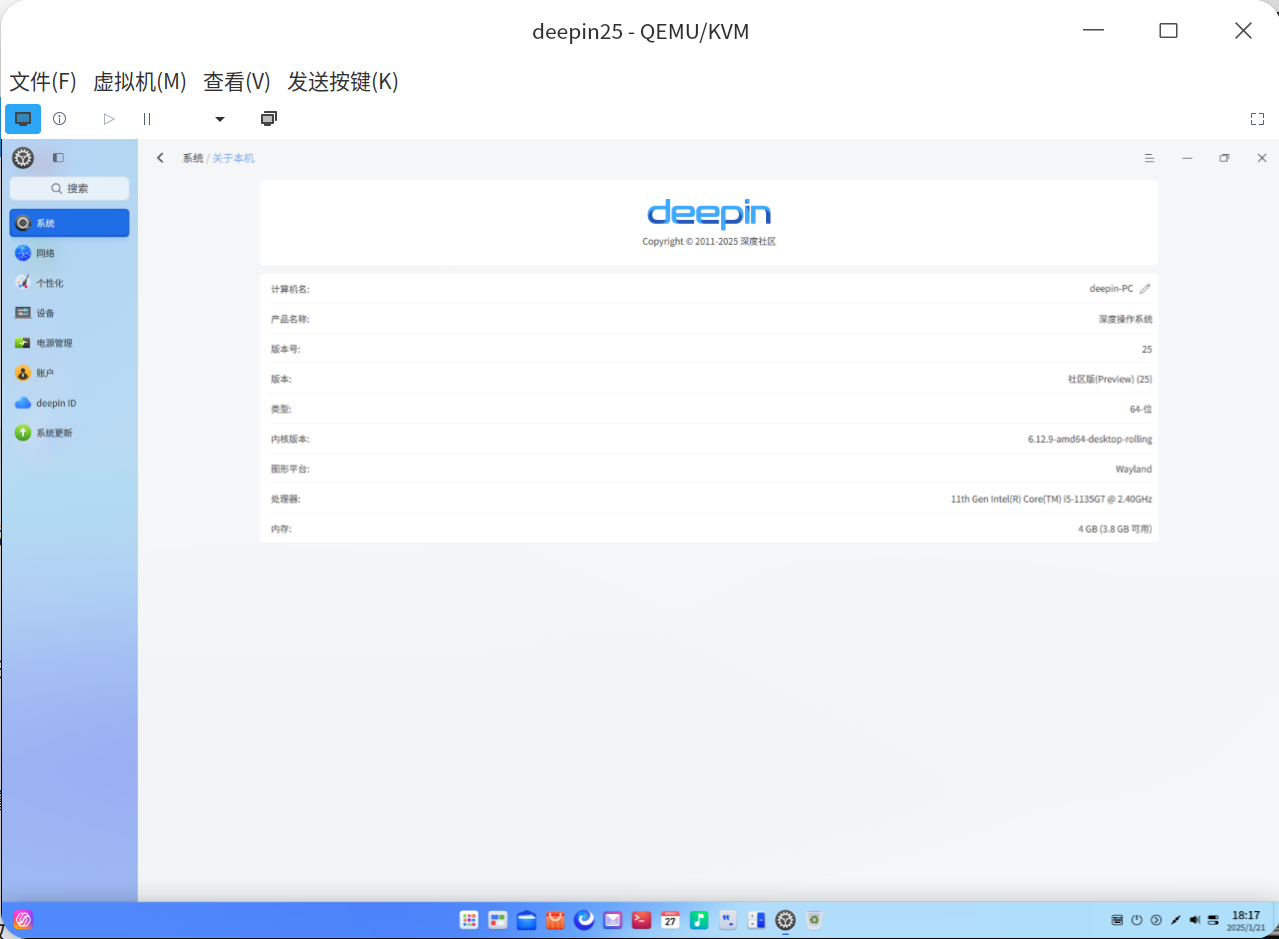Open the music player from the dock
The image size is (1279, 939).
(x=699, y=920)
